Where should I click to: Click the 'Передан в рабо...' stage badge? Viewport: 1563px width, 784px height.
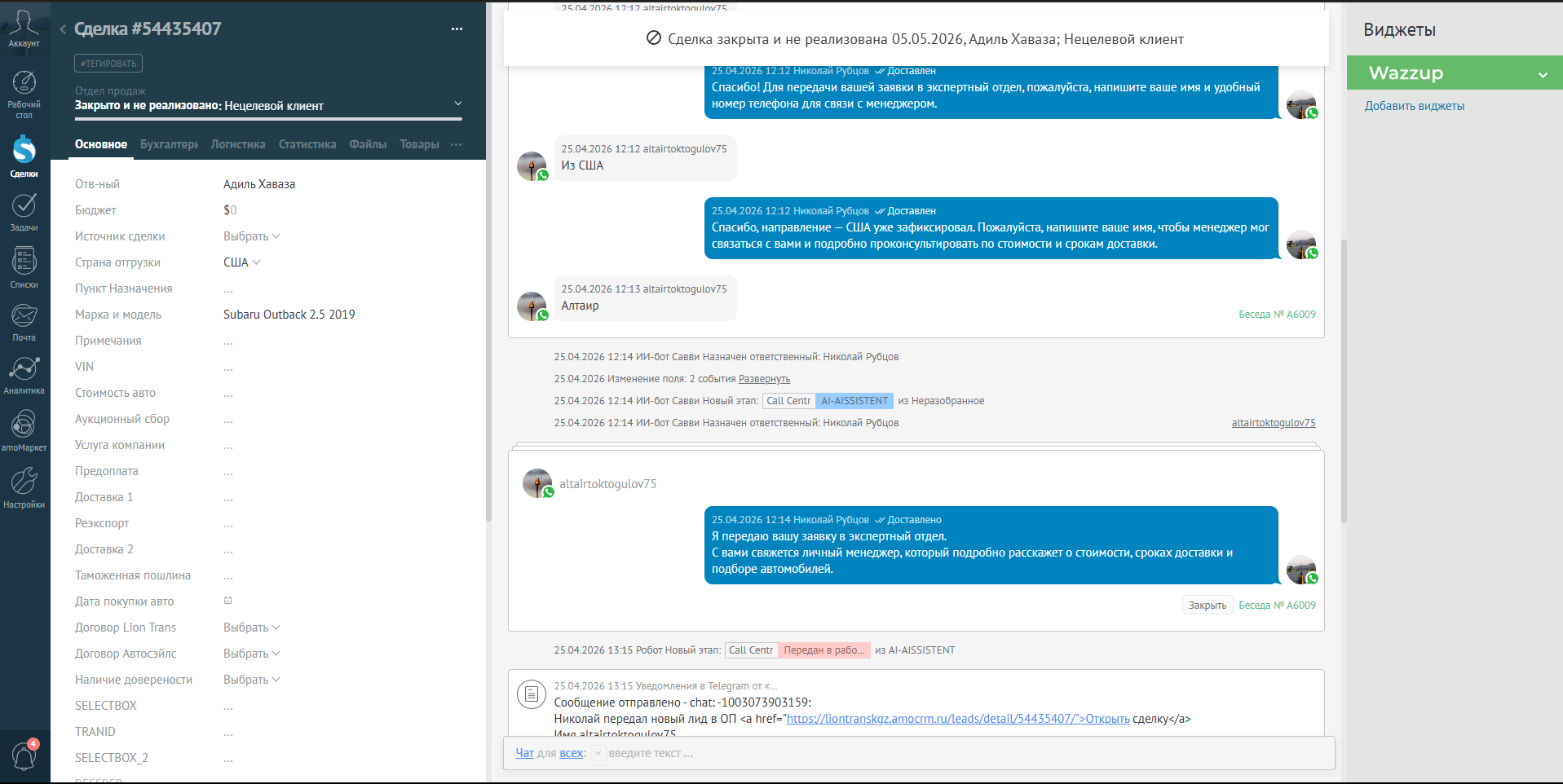click(x=824, y=650)
